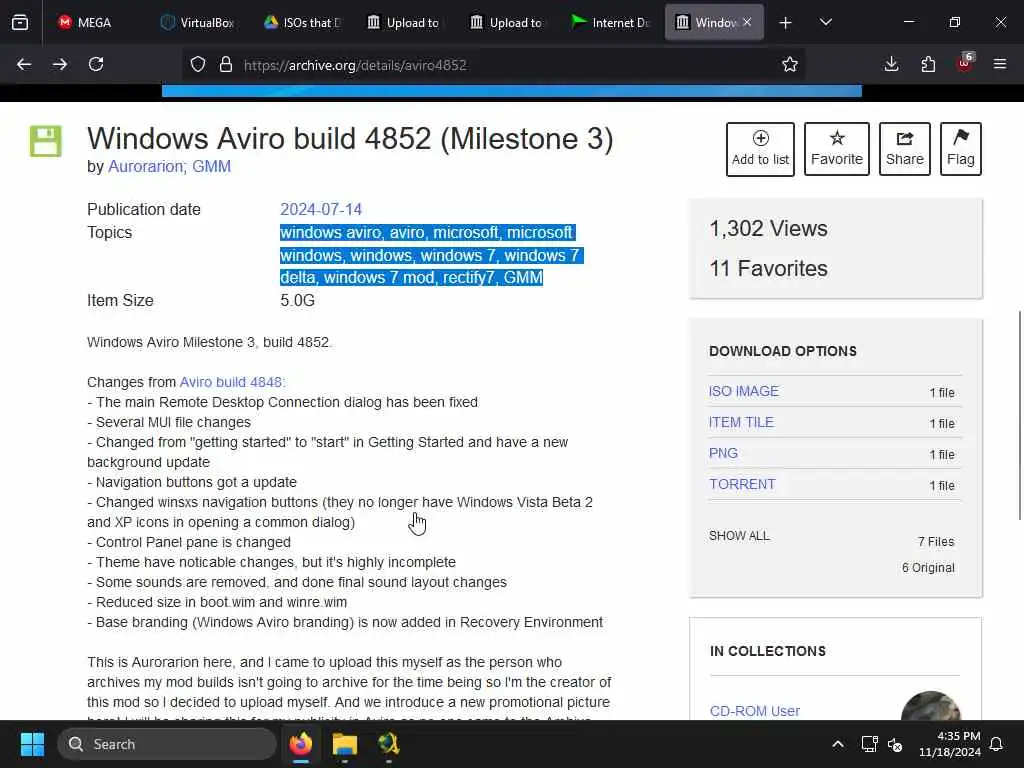Viewport: 1024px width, 768px height.
Task: Open the clock showing 4:35 PM
Action: click(x=950, y=744)
